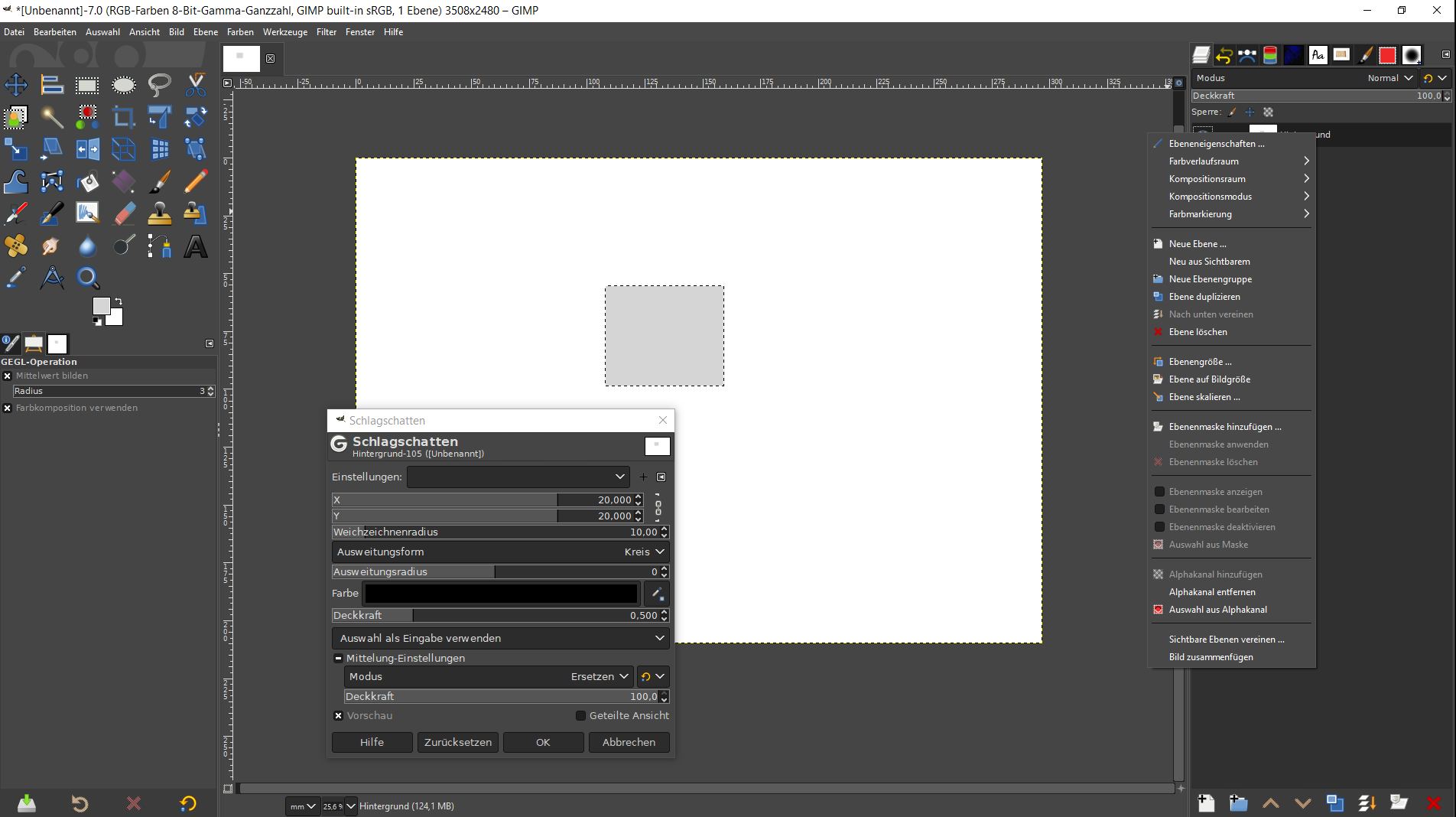Enable the Geteilte Ansicht checkbox
The width and height of the screenshot is (1456, 817).
tap(581, 716)
